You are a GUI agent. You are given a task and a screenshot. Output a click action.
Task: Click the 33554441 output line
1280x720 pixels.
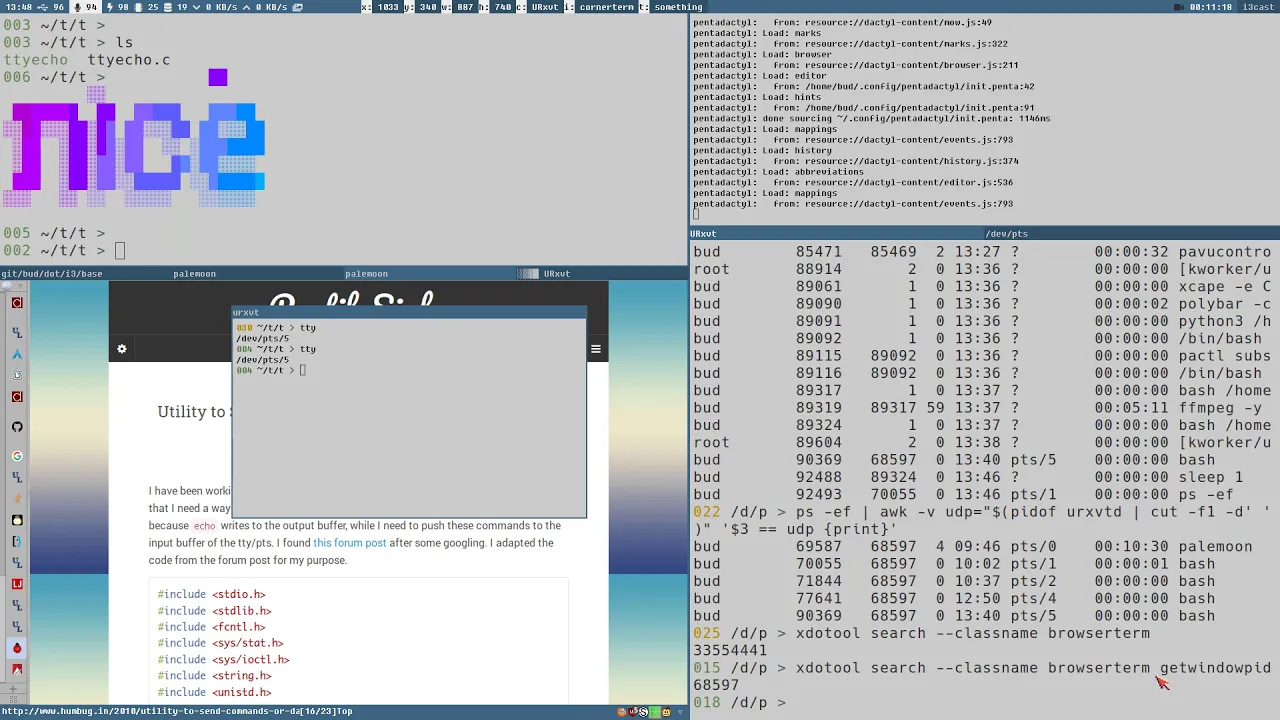tap(730, 650)
